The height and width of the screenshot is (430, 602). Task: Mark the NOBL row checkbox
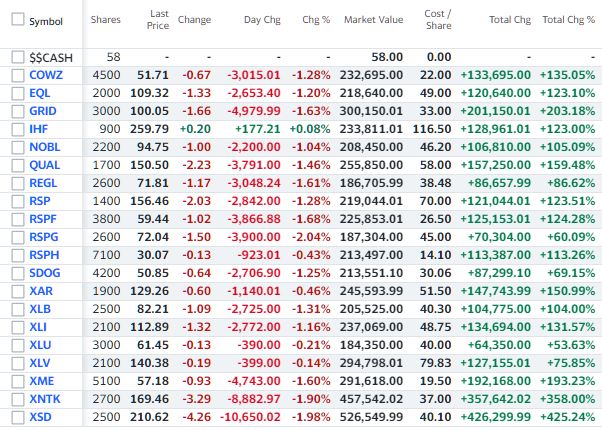pos(17,146)
